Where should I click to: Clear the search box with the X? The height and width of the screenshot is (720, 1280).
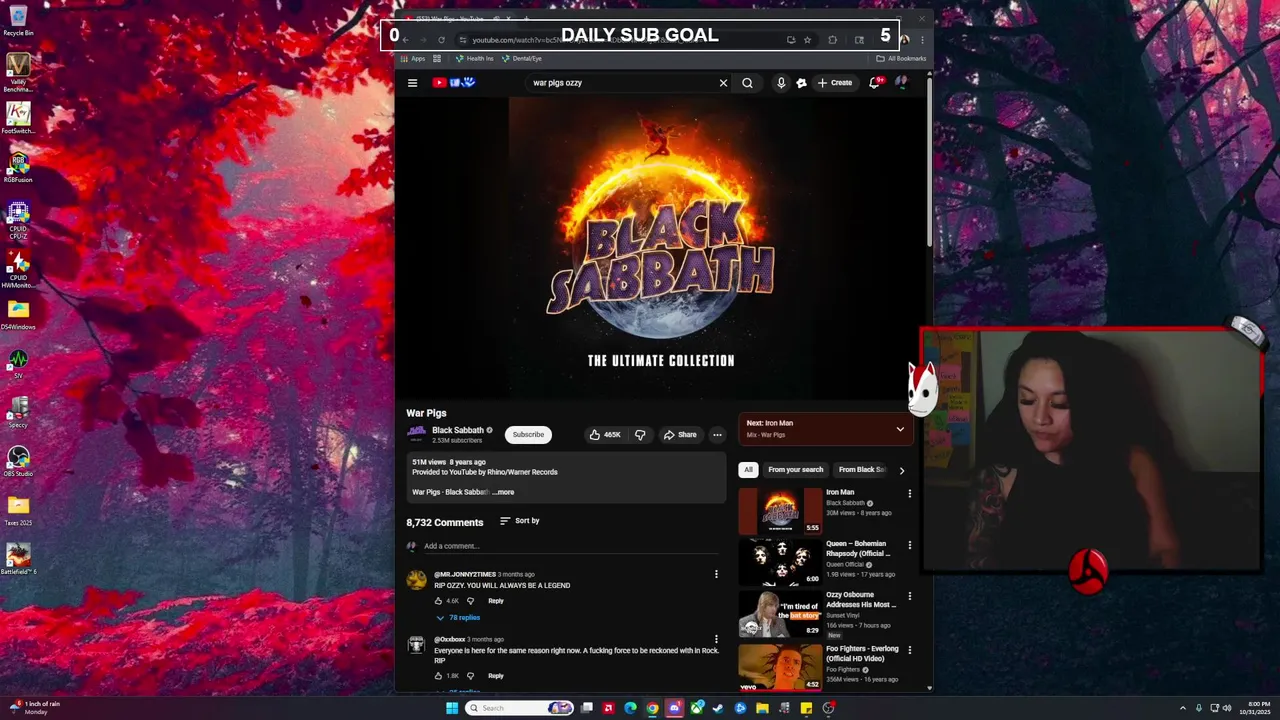[723, 83]
